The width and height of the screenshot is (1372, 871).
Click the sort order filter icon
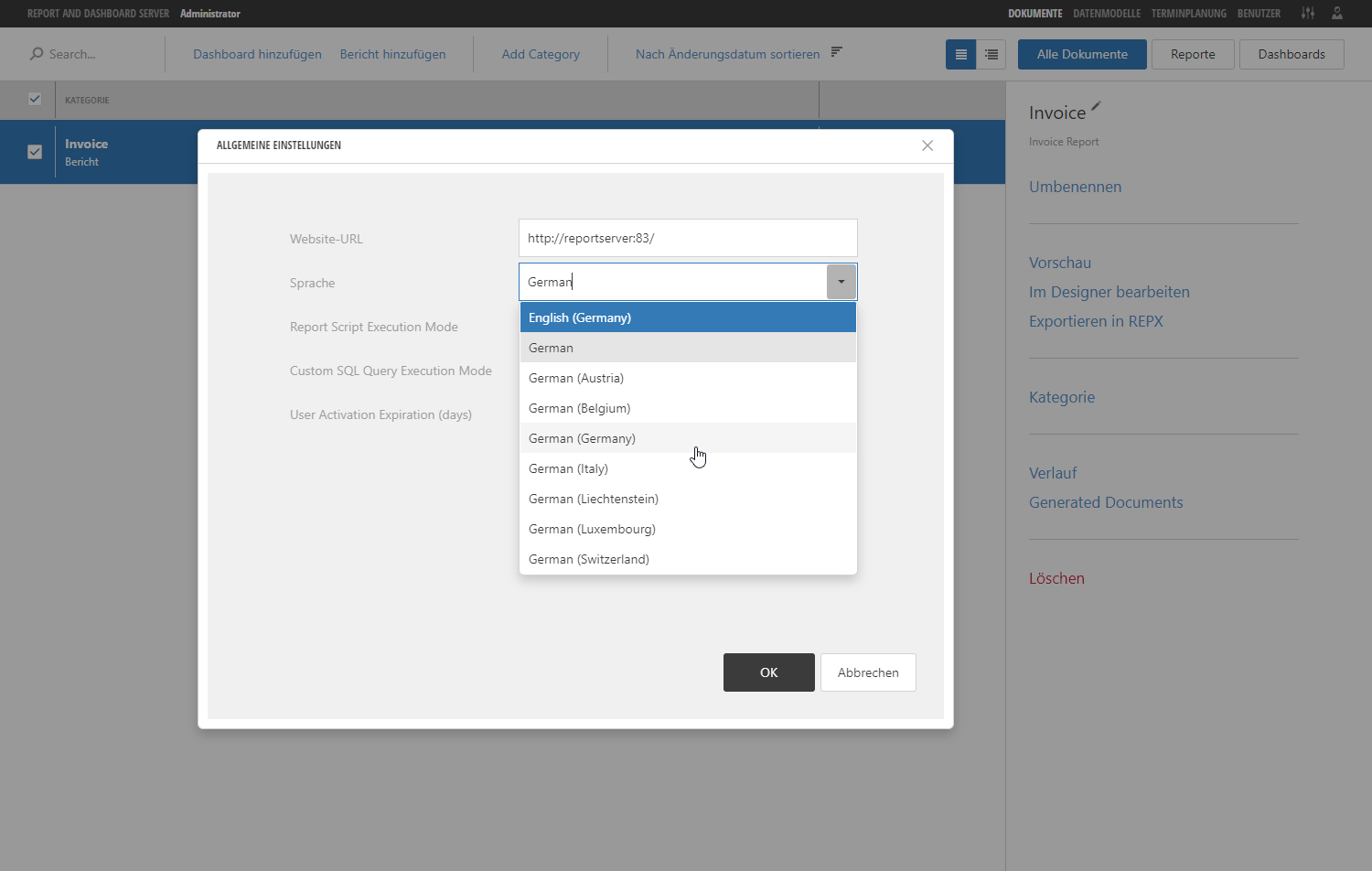(835, 52)
